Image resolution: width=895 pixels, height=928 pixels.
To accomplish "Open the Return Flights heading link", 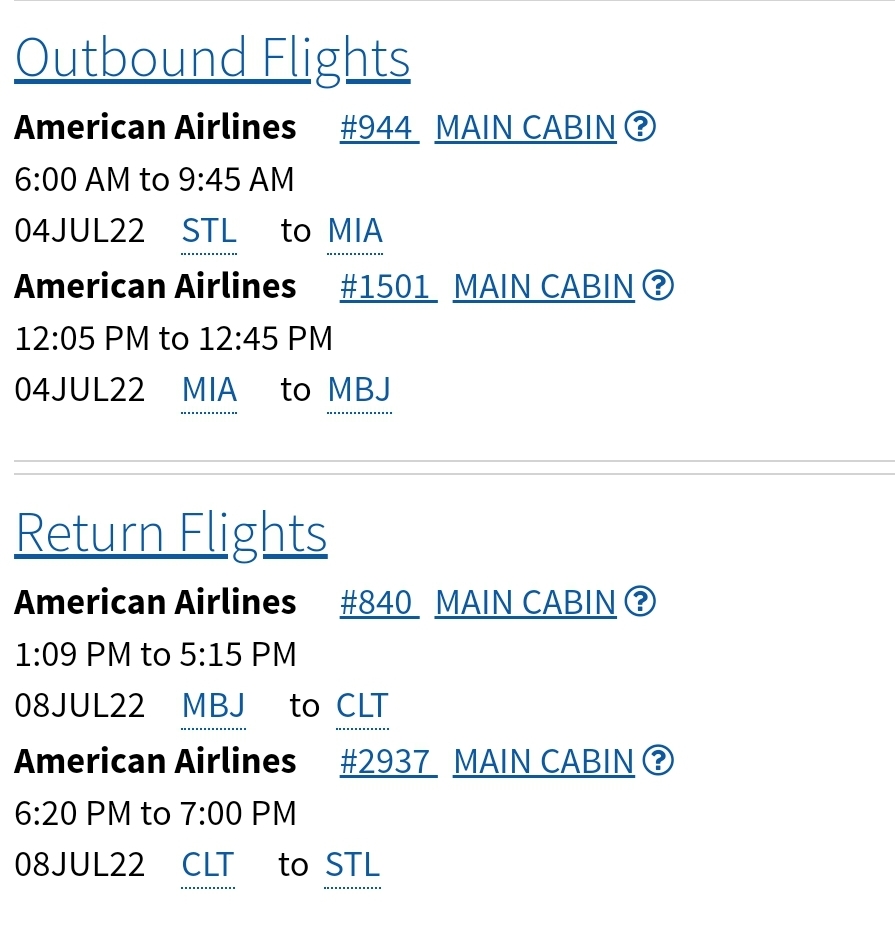I will tap(171, 533).
